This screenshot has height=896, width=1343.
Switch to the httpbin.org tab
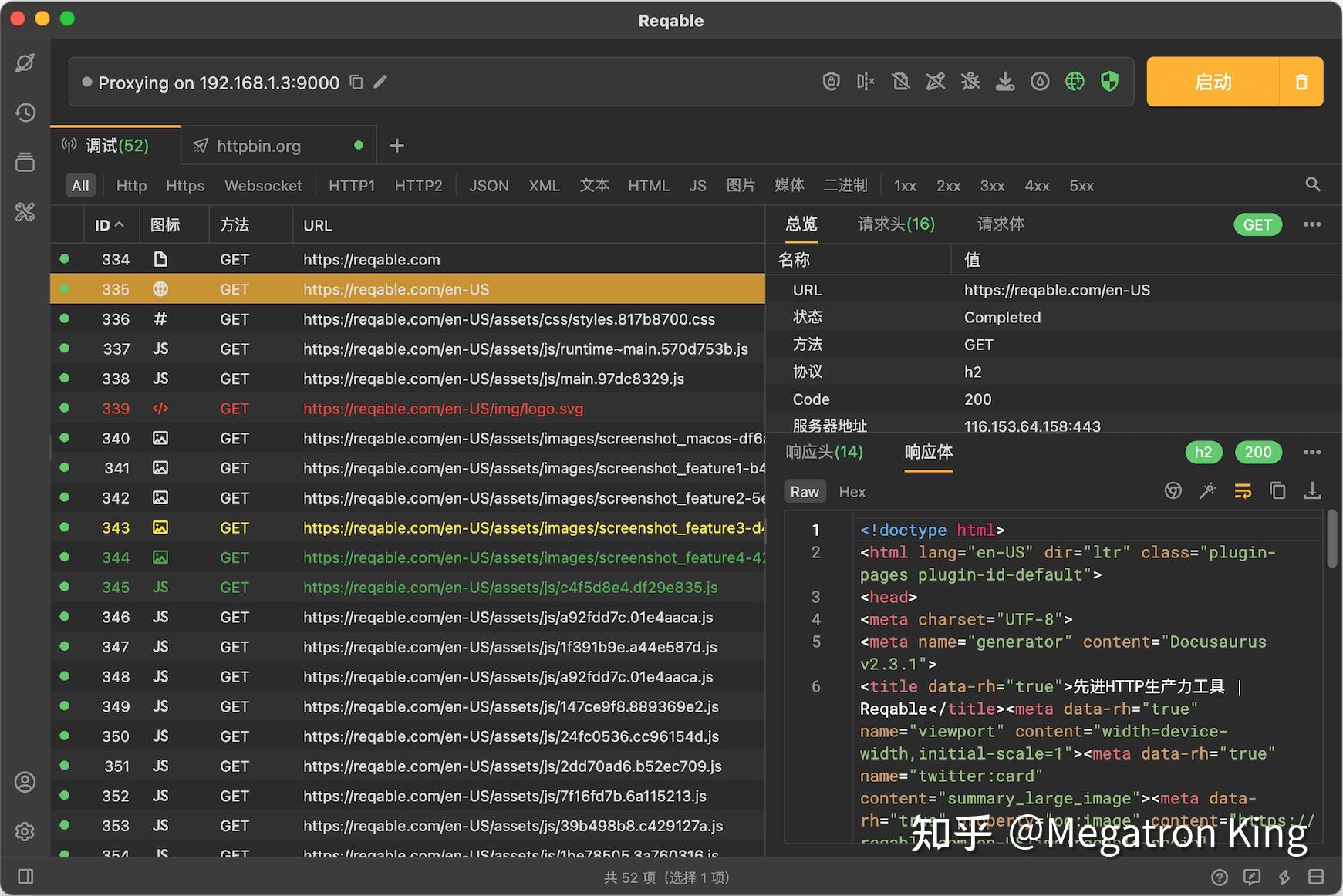click(278, 146)
